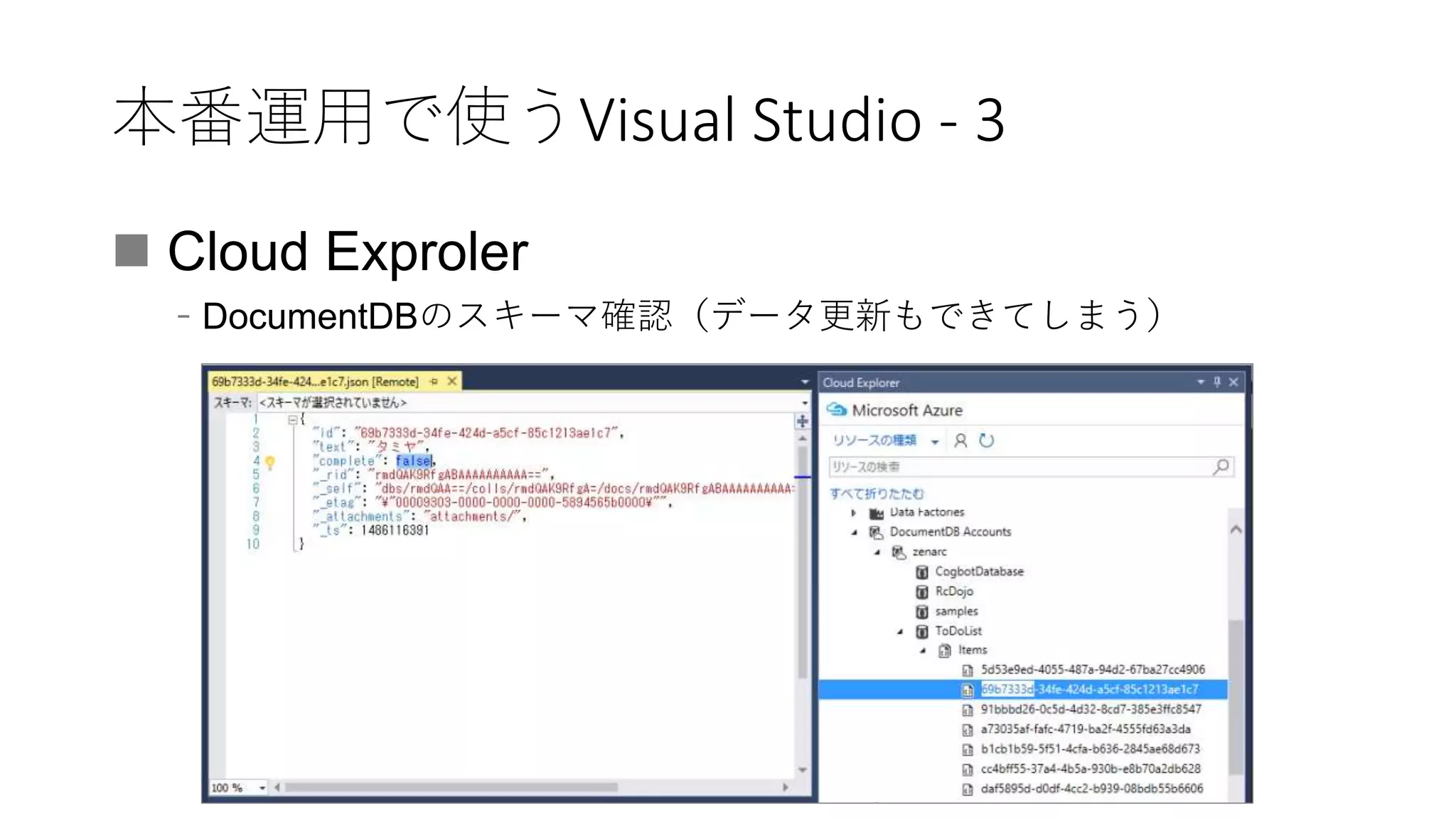This screenshot has height=819, width=1456.
Task: Click the zenarc account icon
Action: click(x=899, y=552)
